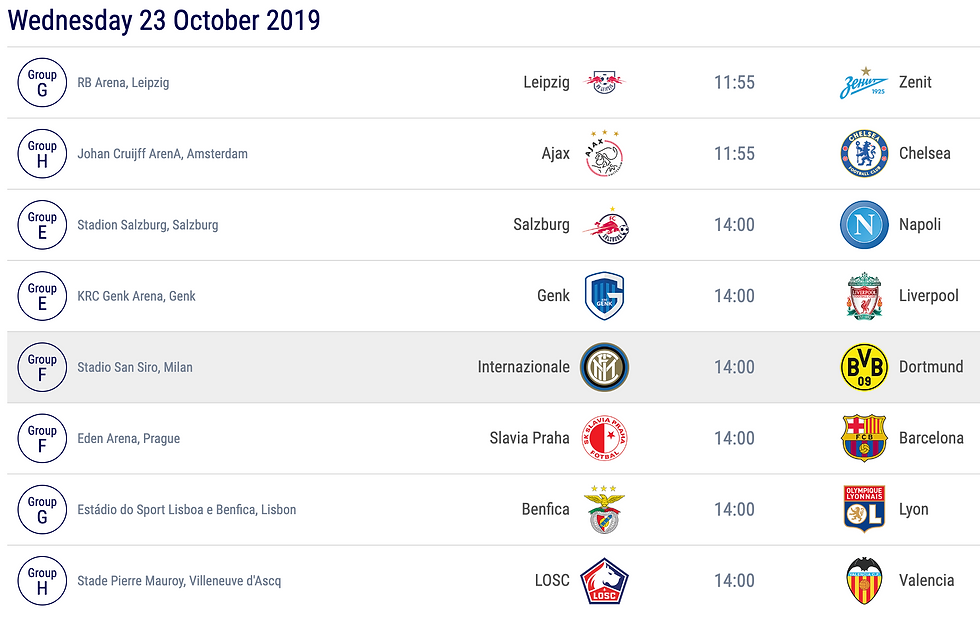Screen dimensions: 980x624
Task: Click Group G badge for Leipzig match
Action: (x=42, y=83)
